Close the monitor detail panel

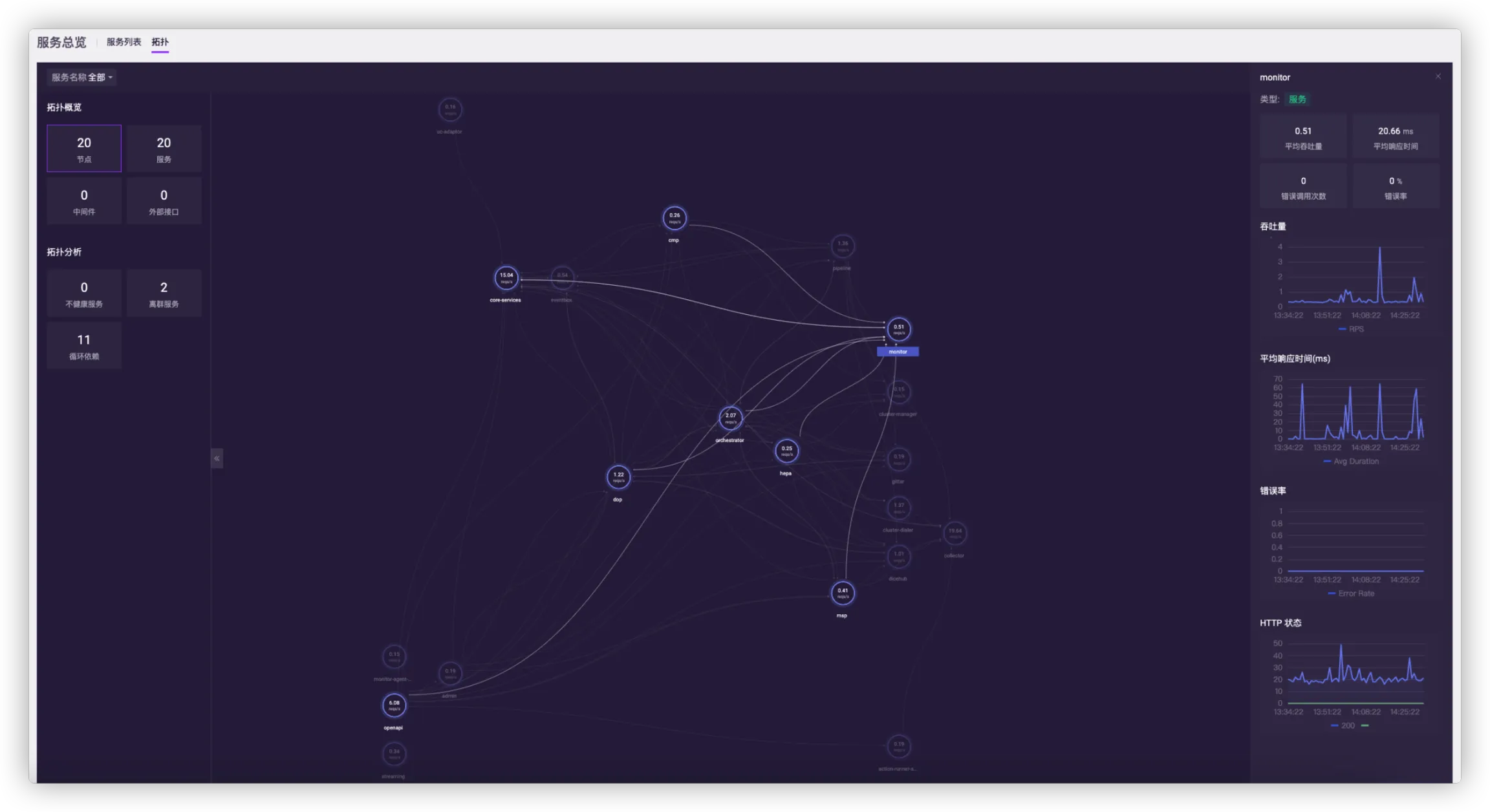[x=1438, y=76]
